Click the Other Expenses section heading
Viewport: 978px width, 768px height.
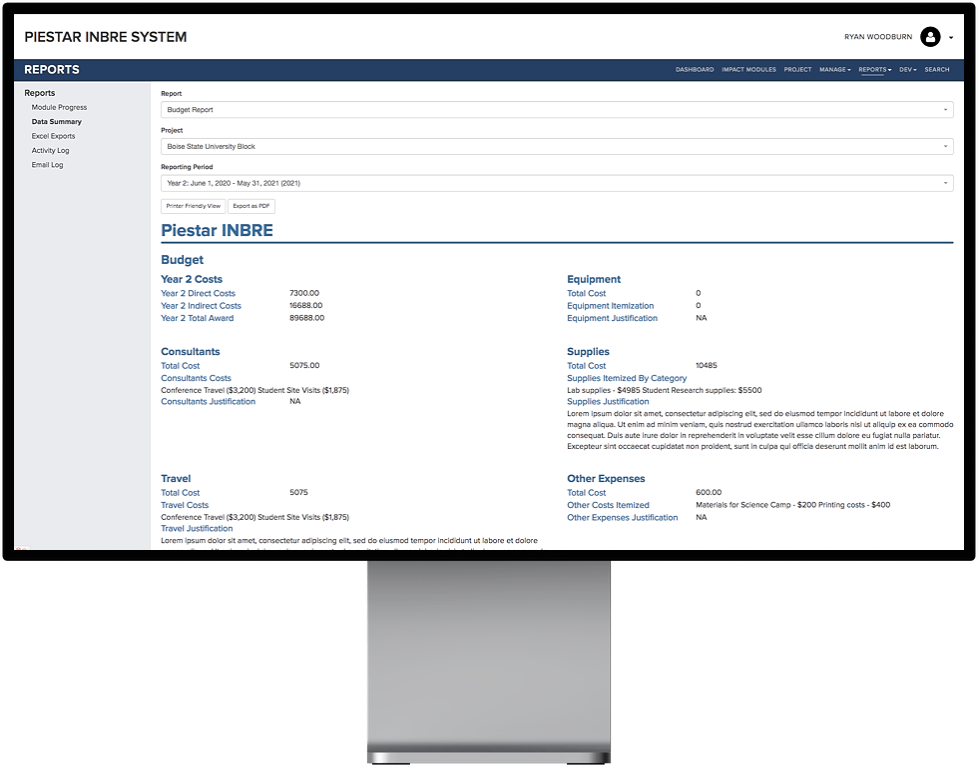click(606, 479)
